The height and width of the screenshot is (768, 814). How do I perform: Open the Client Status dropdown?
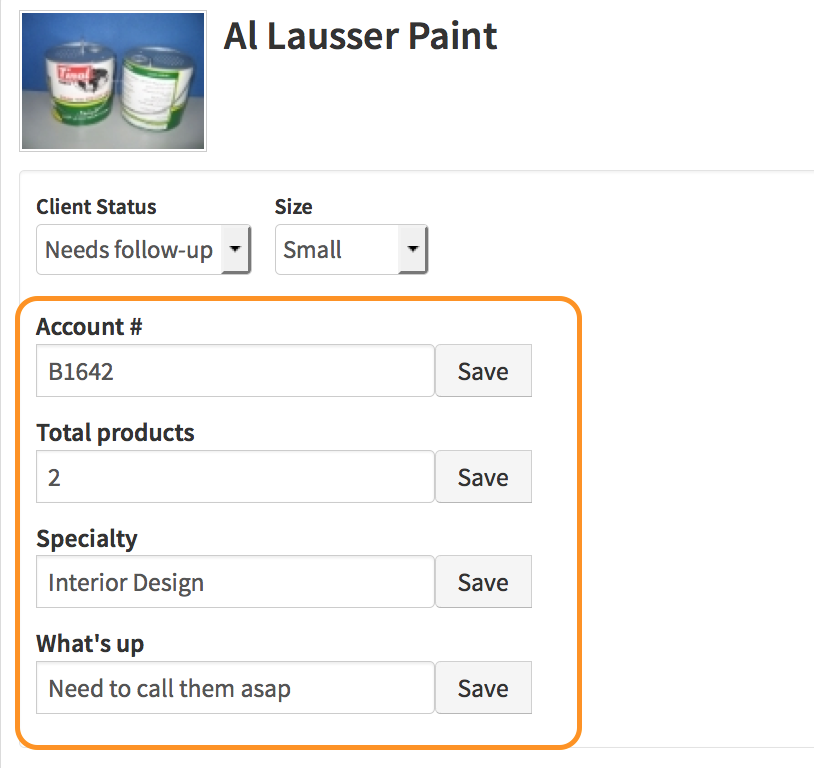[130, 250]
